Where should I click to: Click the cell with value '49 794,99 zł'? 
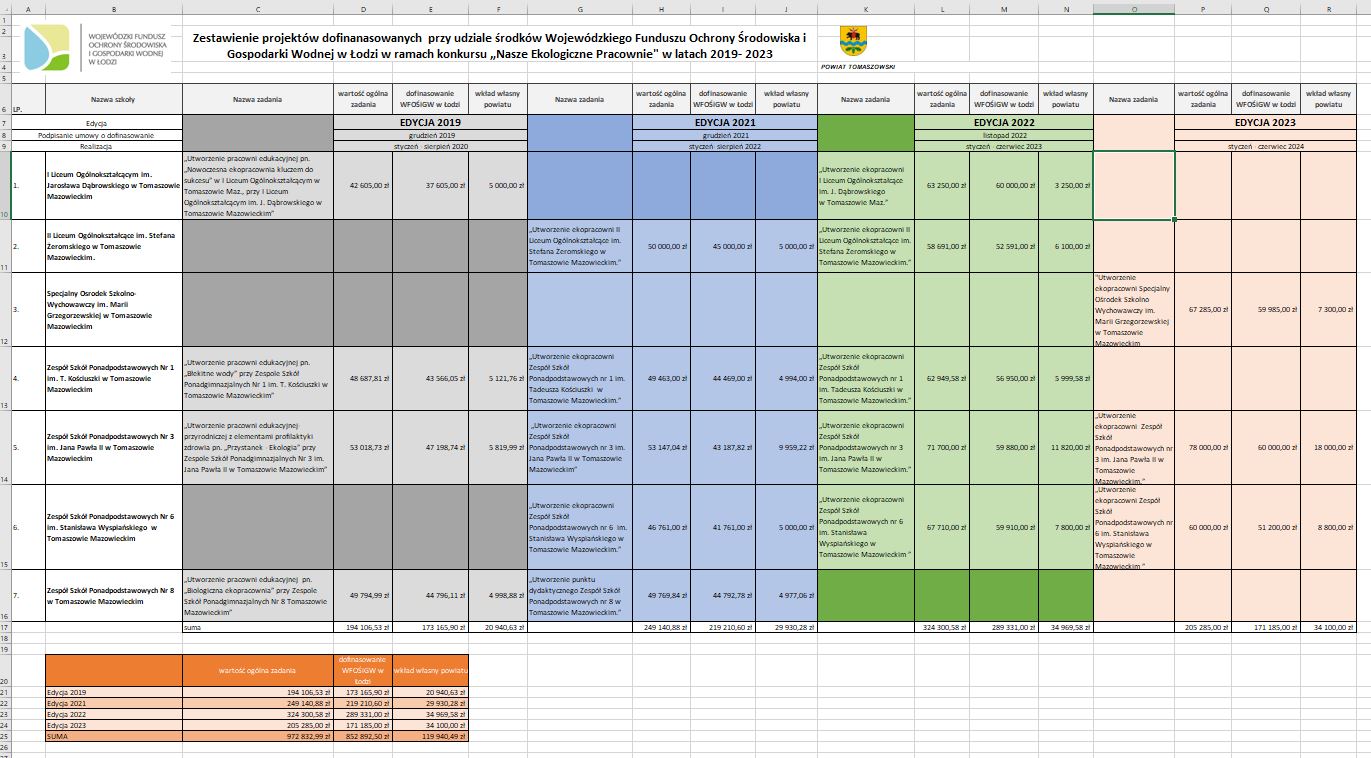point(363,595)
